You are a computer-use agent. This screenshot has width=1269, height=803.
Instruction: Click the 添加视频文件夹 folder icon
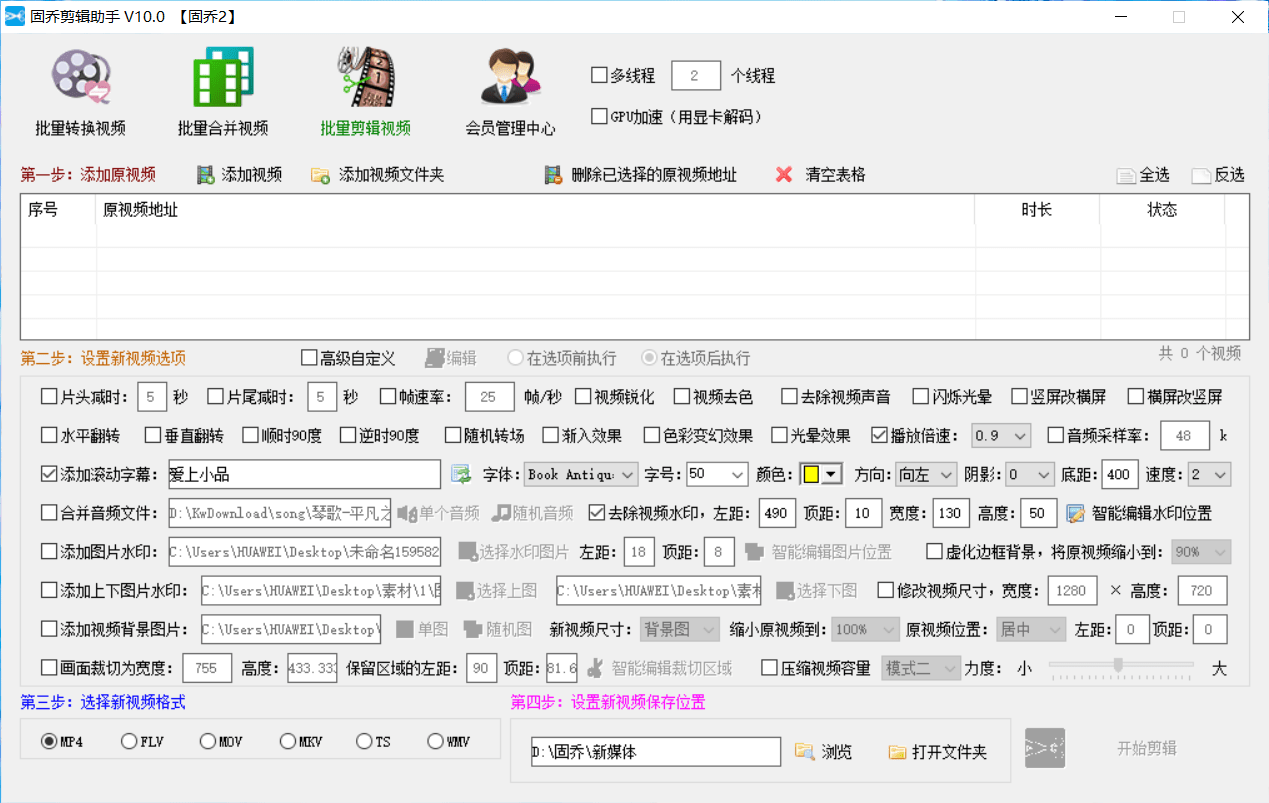(321, 175)
